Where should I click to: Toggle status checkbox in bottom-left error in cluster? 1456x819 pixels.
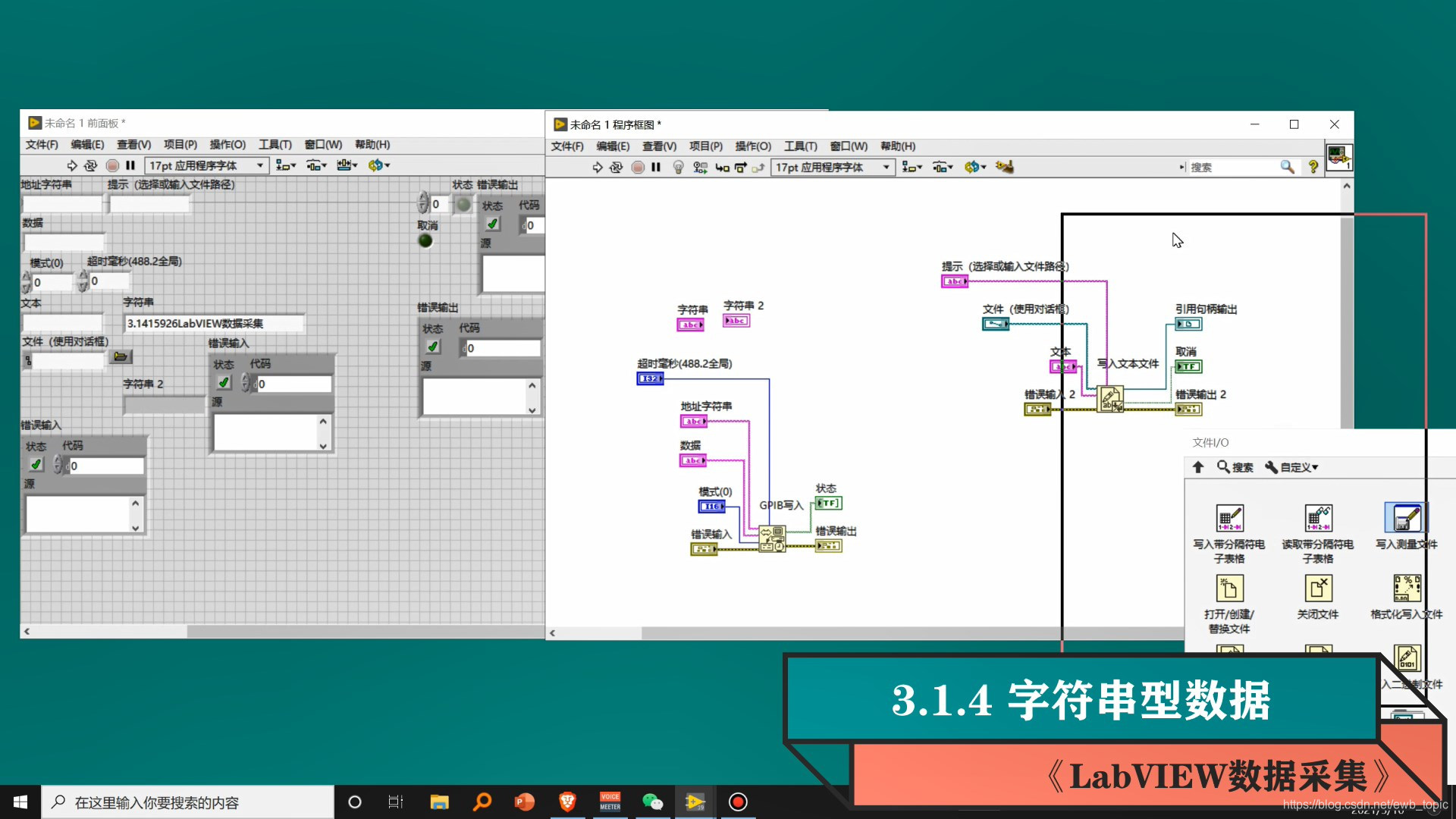point(36,464)
